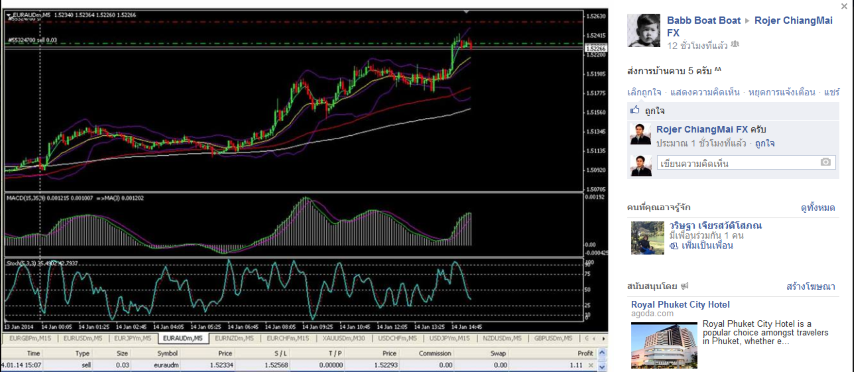Open the commenter Rojer ChiangMai FX avatar
The width and height of the screenshot is (854, 372).
(x=640, y=134)
